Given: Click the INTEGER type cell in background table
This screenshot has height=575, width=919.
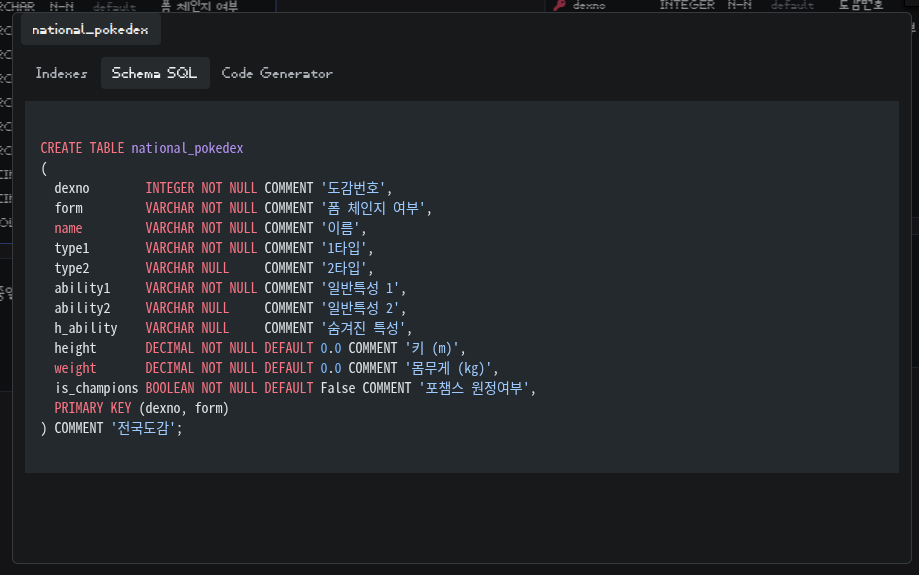Looking at the screenshot, I should (687, 5).
